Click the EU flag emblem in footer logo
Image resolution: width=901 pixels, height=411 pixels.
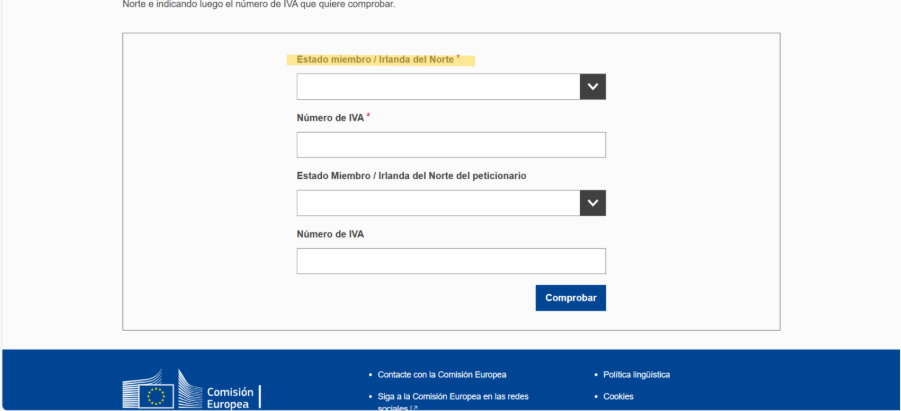[x=156, y=395]
